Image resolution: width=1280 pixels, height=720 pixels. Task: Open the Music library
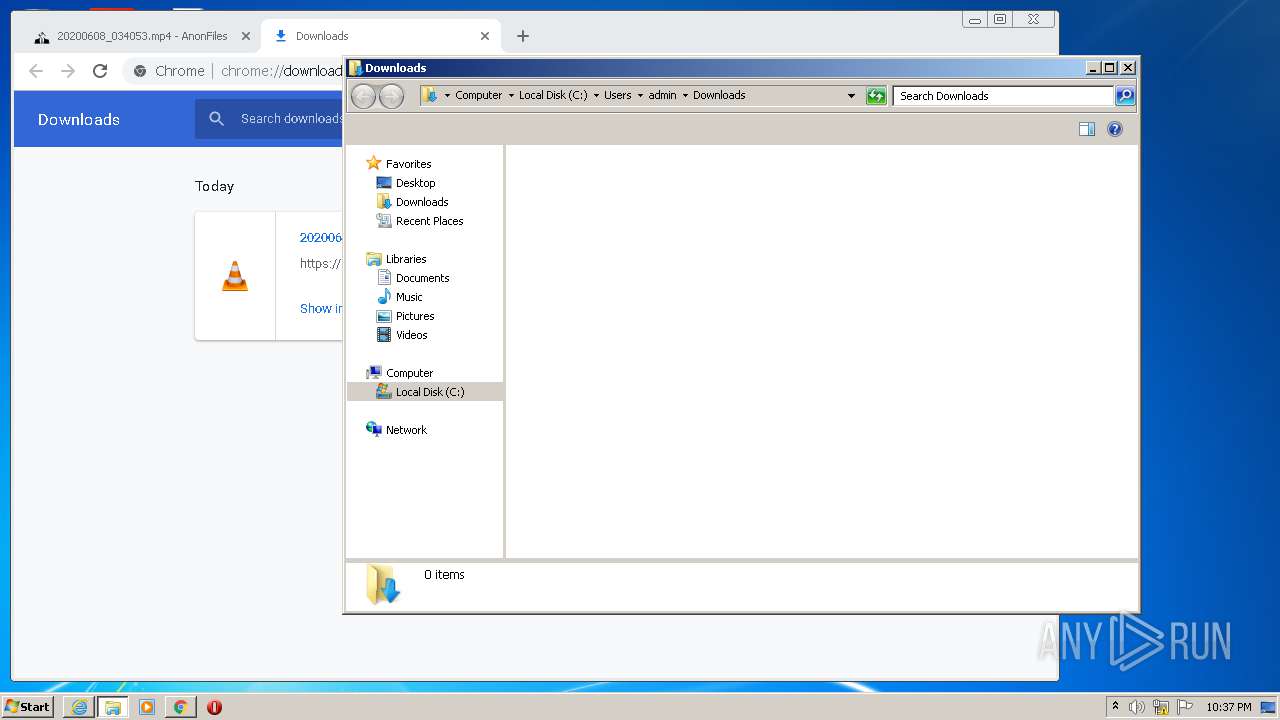[409, 297]
